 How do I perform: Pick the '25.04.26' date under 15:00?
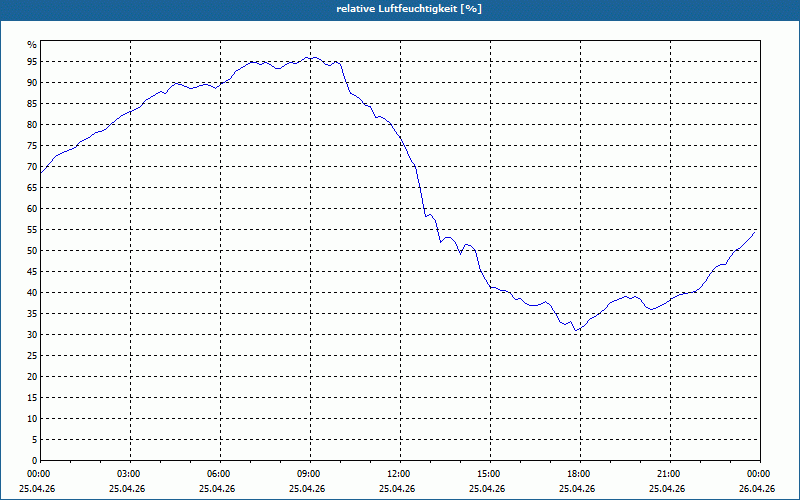tap(487, 489)
